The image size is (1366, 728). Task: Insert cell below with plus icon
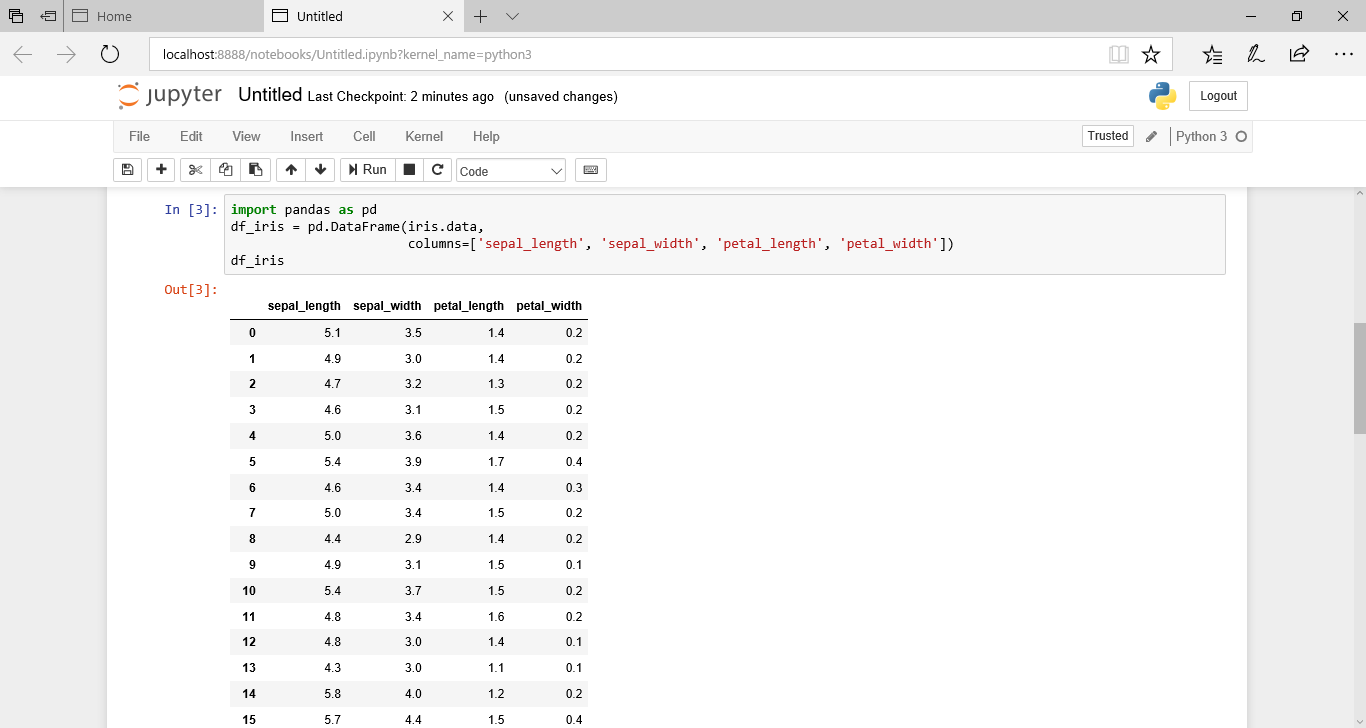coord(161,170)
